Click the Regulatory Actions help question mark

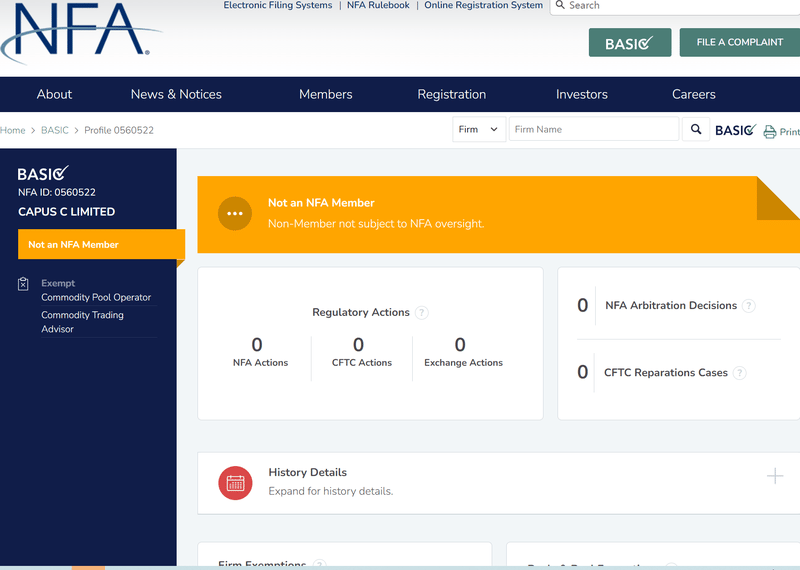point(421,312)
